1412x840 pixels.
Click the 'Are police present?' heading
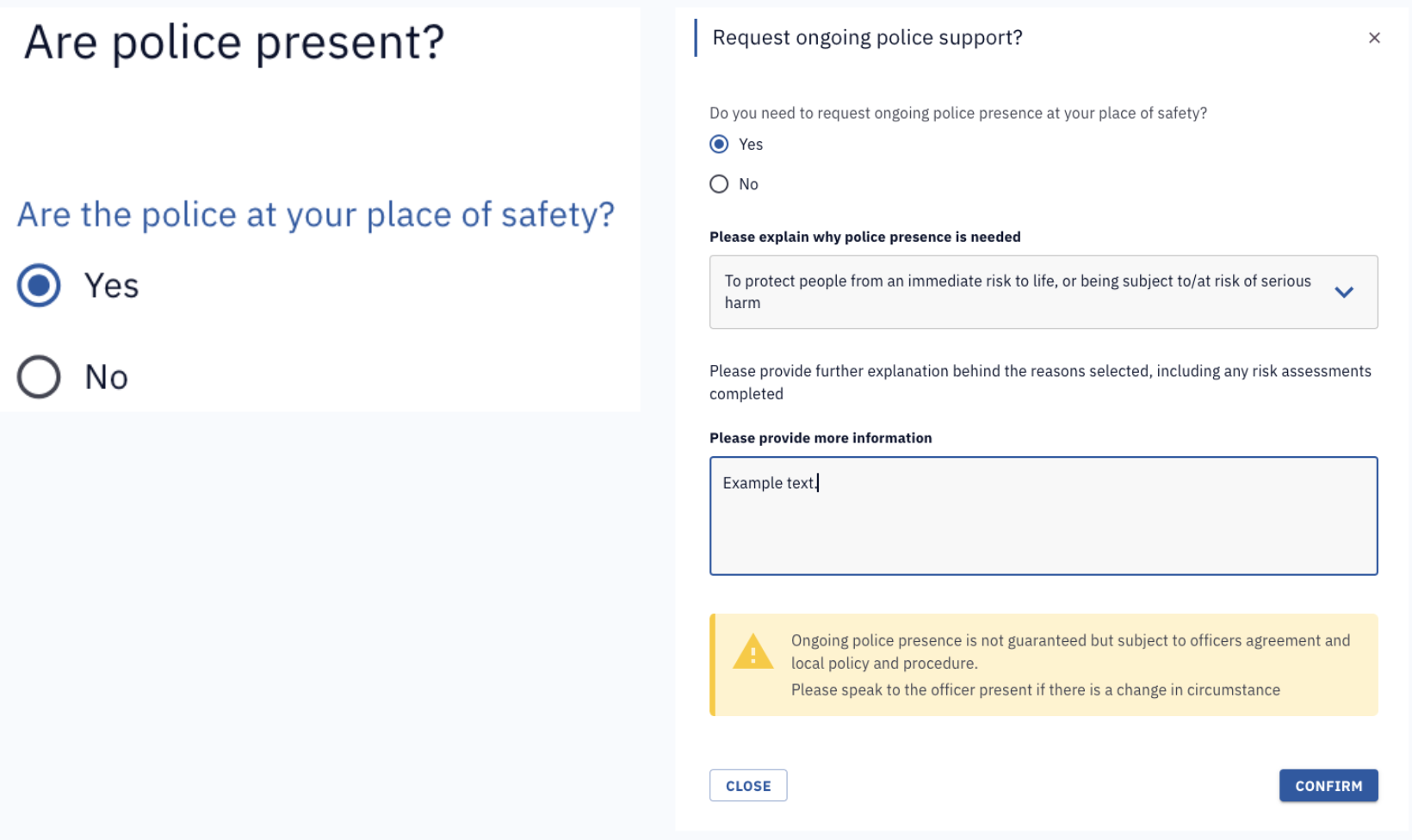coord(234,41)
